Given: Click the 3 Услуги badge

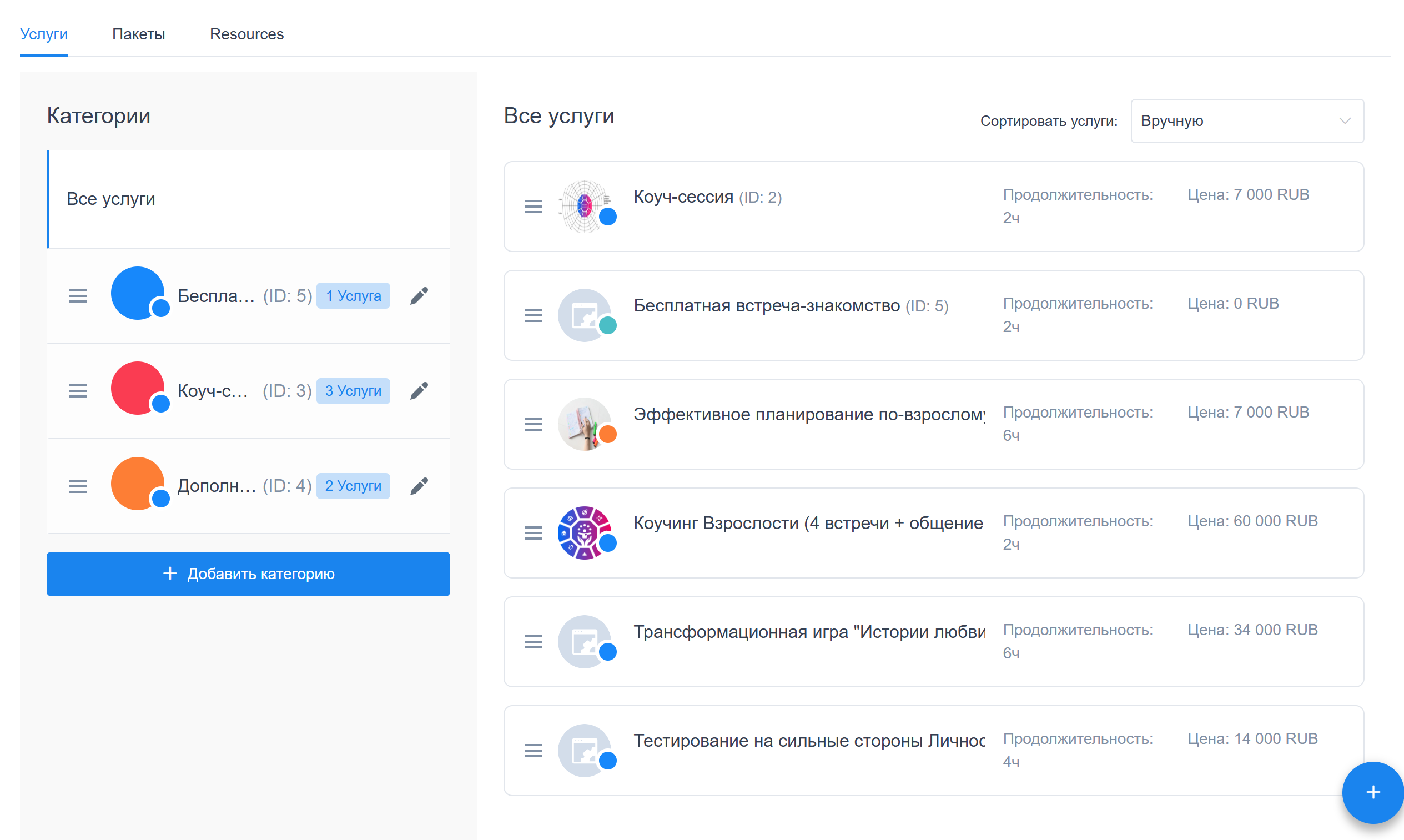Looking at the screenshot, I should [353, 390].
